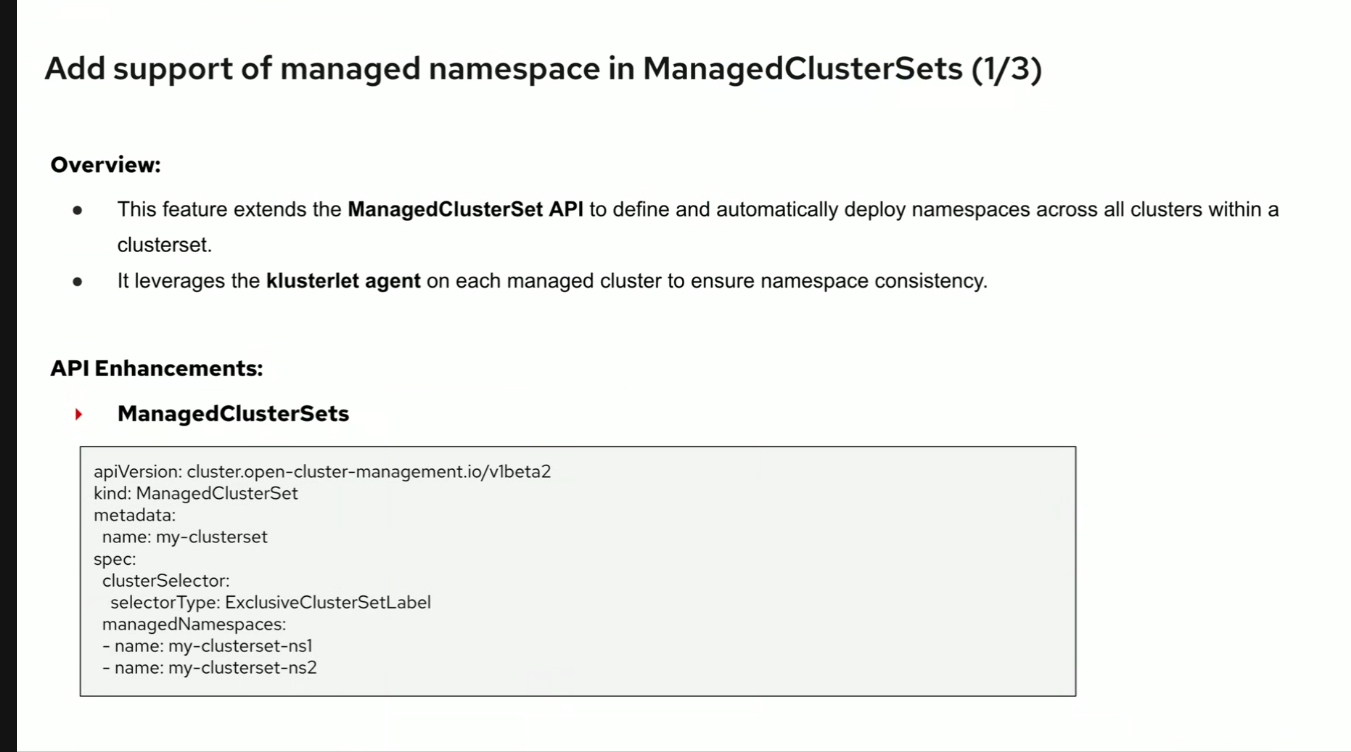Select the API Enhancements heading

click(x=156, y=368)
